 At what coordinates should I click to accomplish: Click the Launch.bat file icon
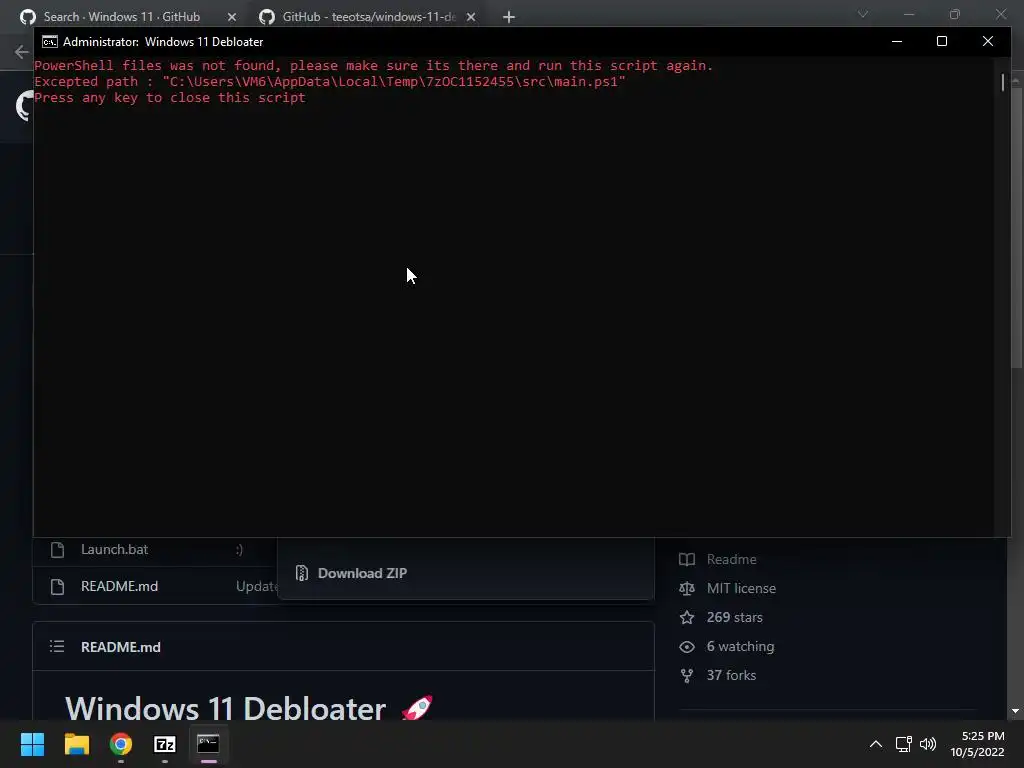click(57, 550)
